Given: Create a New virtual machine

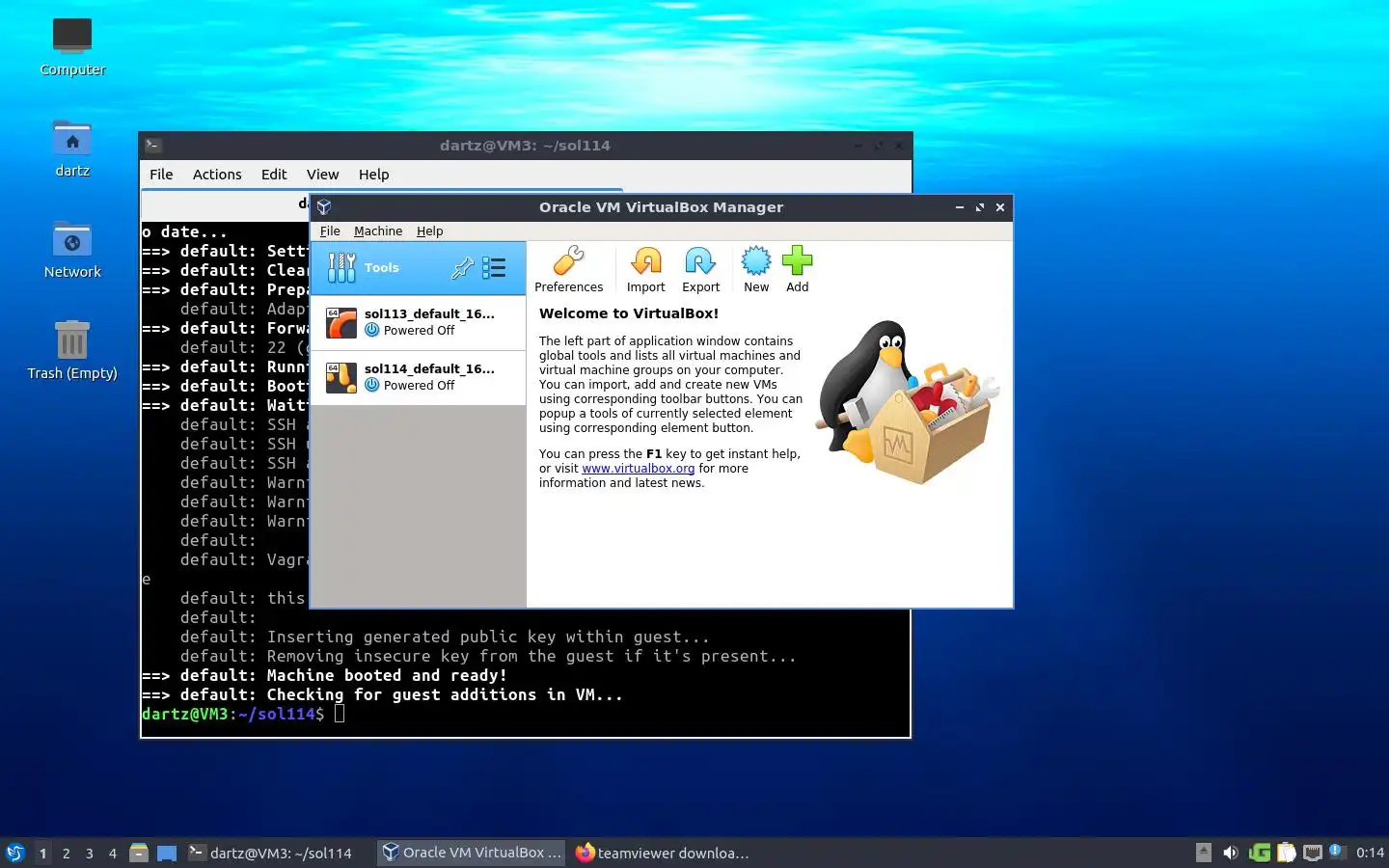Looking at the screenshot, I should [756, 269].
